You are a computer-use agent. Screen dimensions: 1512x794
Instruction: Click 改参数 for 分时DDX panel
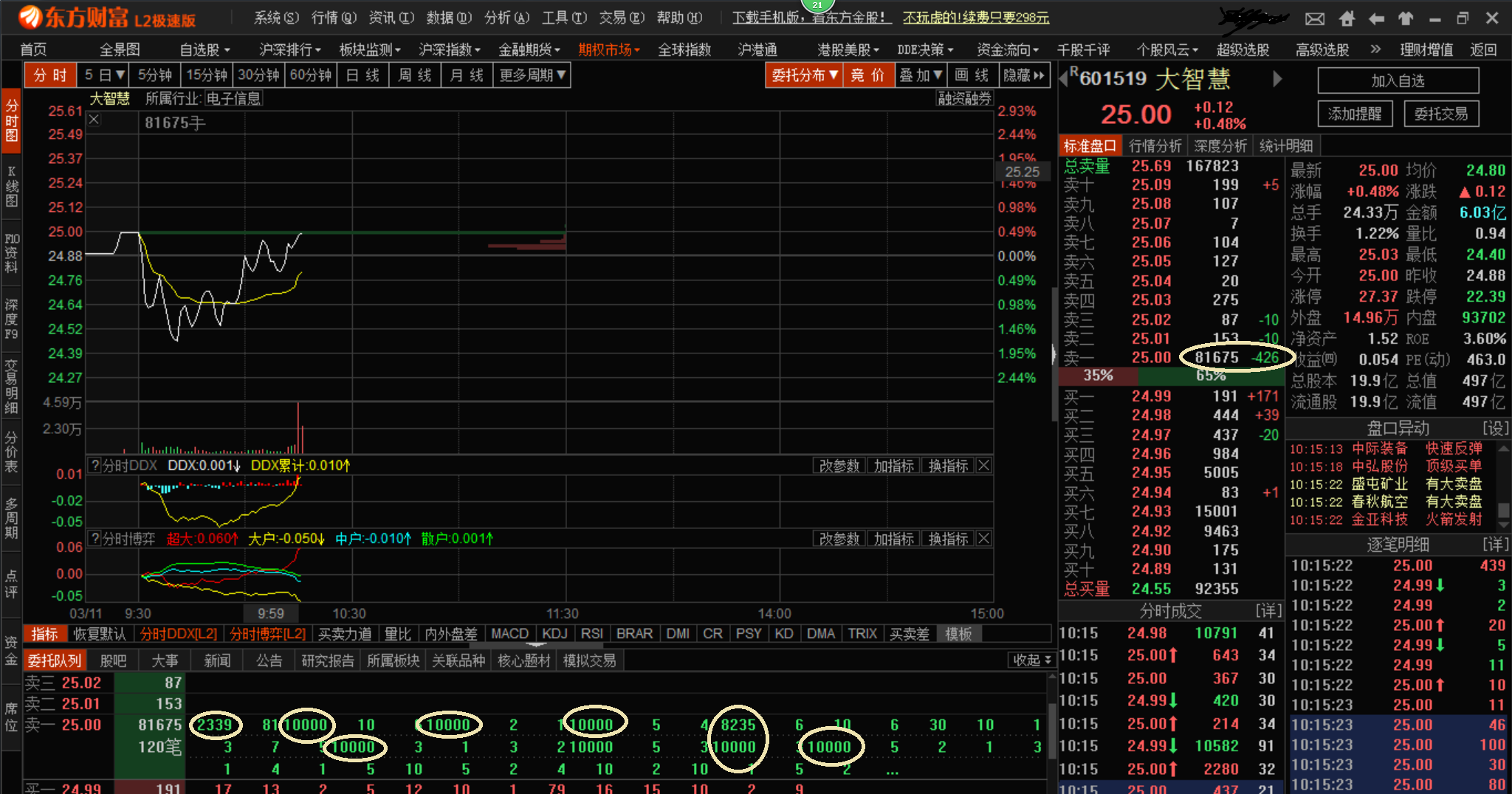840,466
